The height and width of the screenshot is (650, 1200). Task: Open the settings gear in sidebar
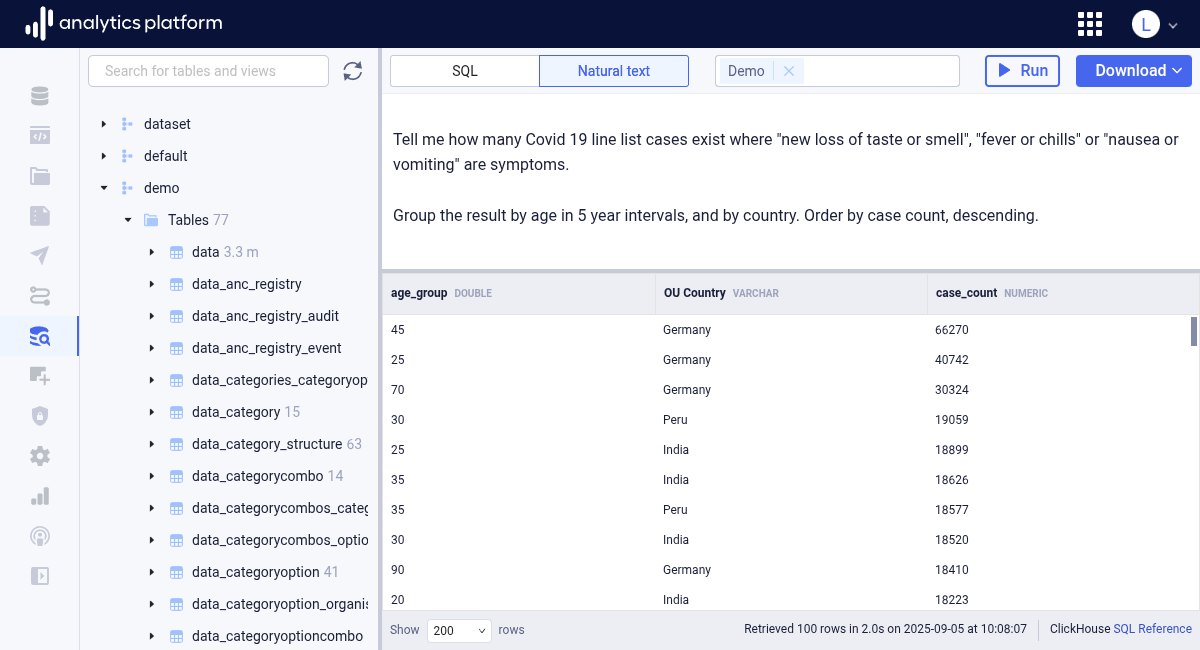(x=39, y=456)
